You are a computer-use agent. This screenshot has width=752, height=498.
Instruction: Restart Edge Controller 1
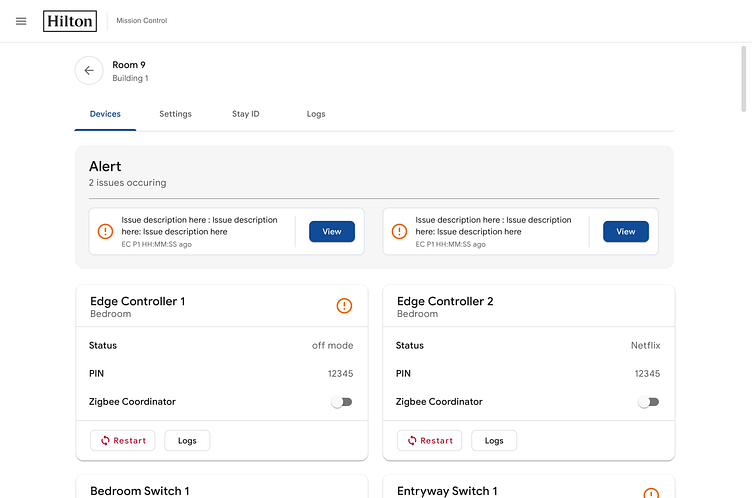[123, 441]
